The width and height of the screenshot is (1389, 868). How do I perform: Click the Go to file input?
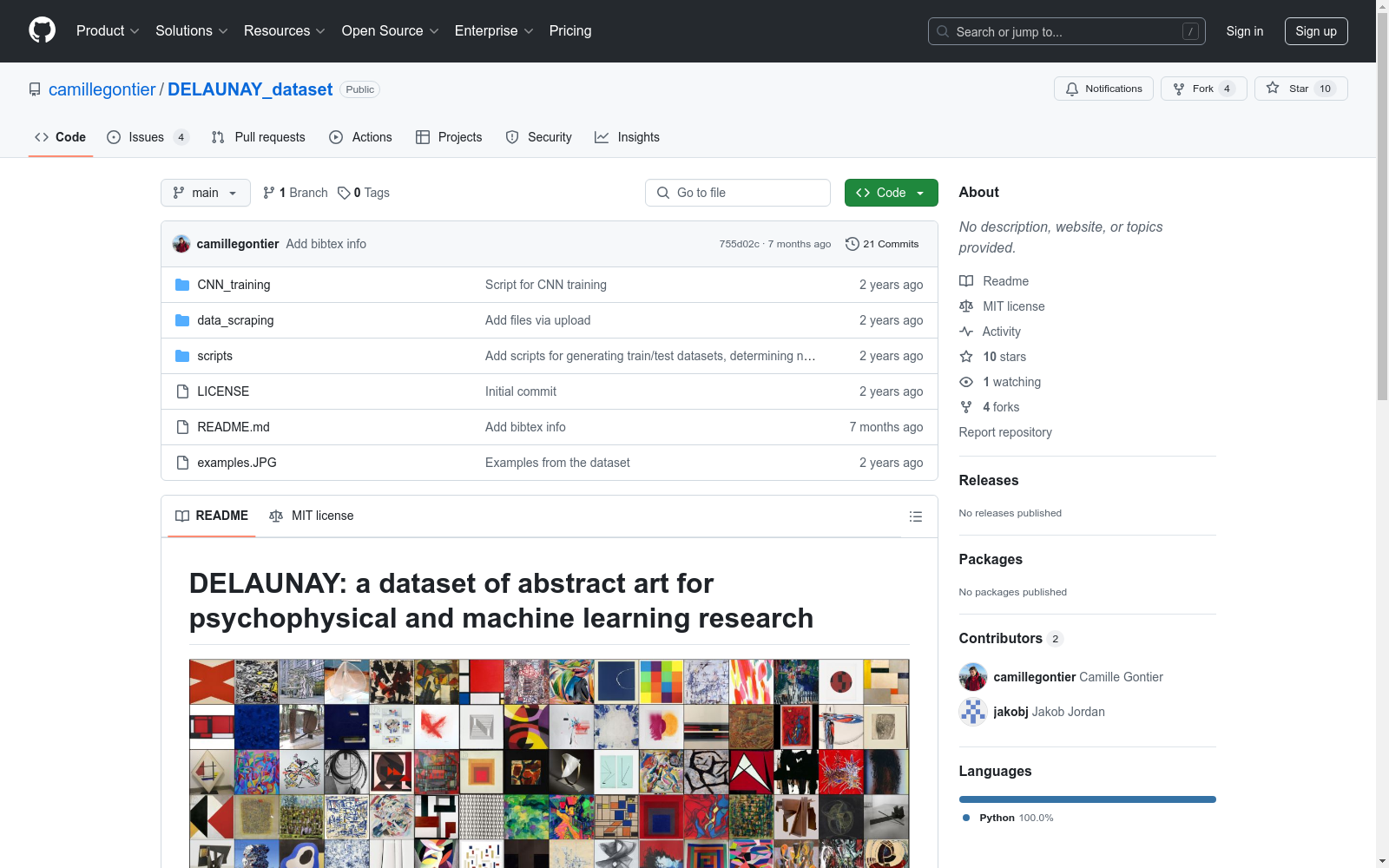738,193
